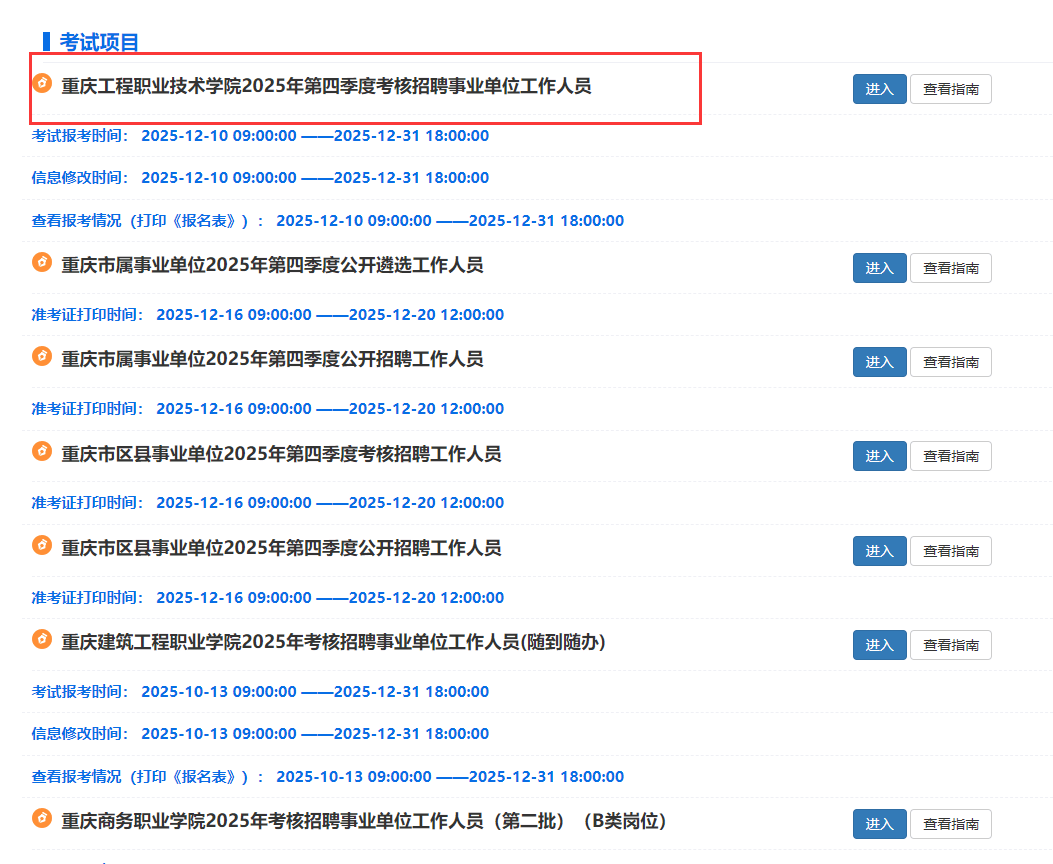Open 查看指南 for 重庆工程职业技术学院 exam
Viewport: 1053px width, 864px height.
[x=950, y=89]
